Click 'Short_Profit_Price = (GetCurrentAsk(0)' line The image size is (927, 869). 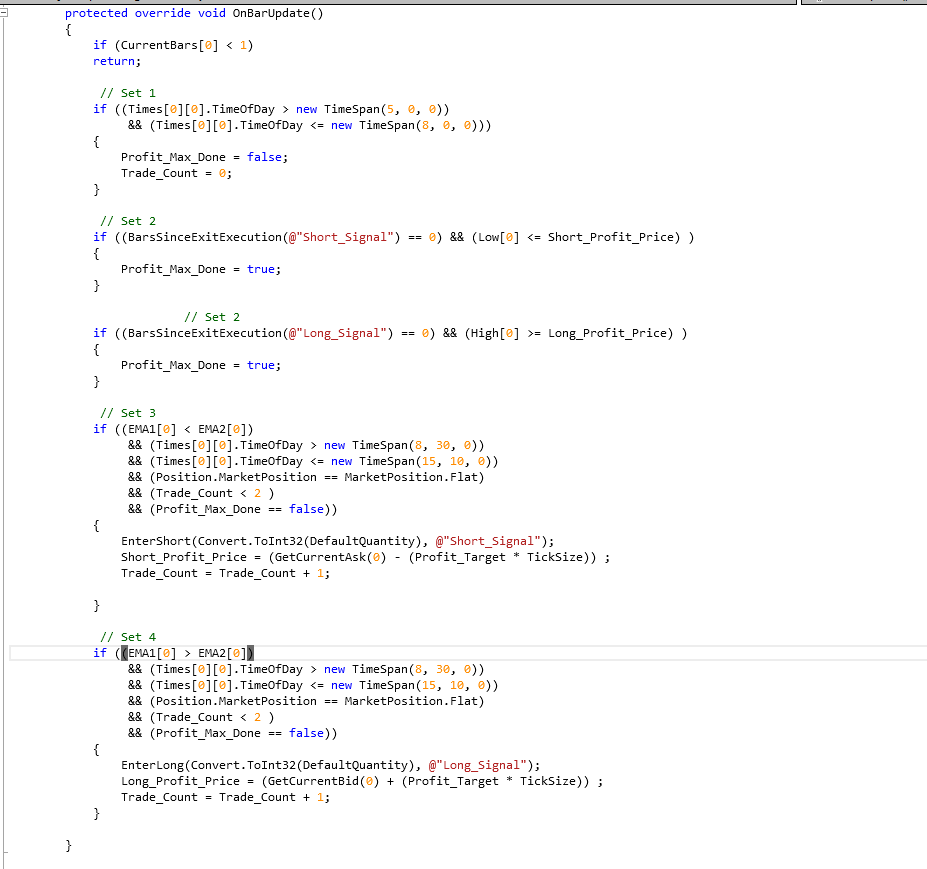[x=365, y=557]
